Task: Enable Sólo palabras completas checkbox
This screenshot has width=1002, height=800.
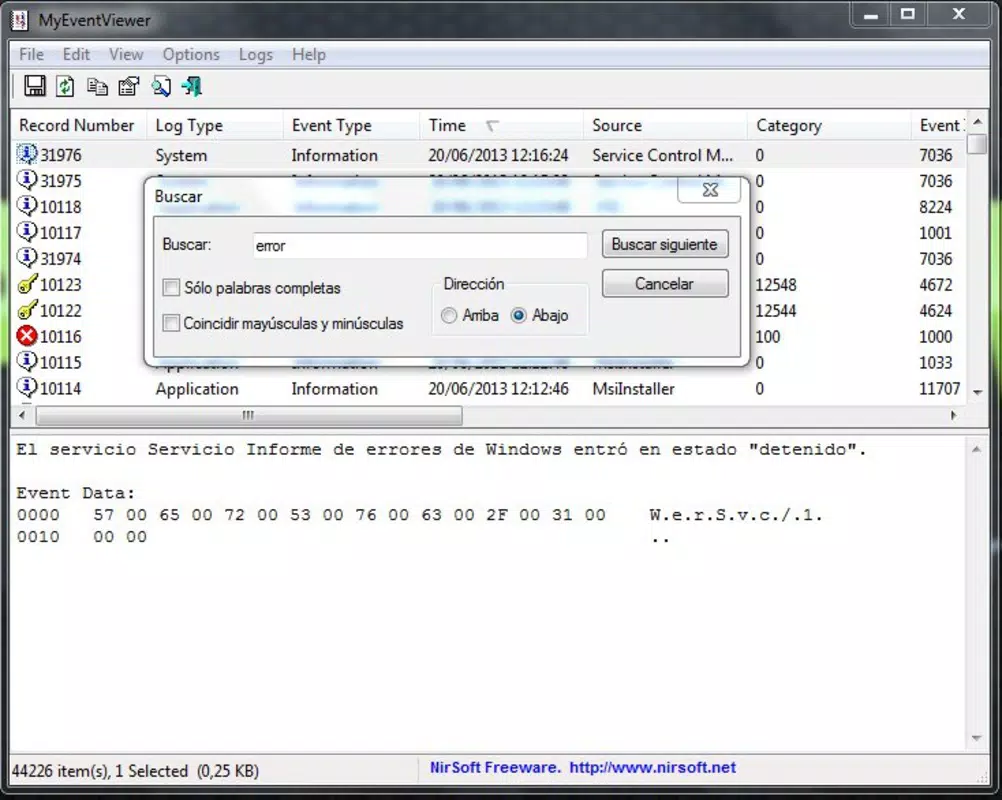Action: [171, 288]
